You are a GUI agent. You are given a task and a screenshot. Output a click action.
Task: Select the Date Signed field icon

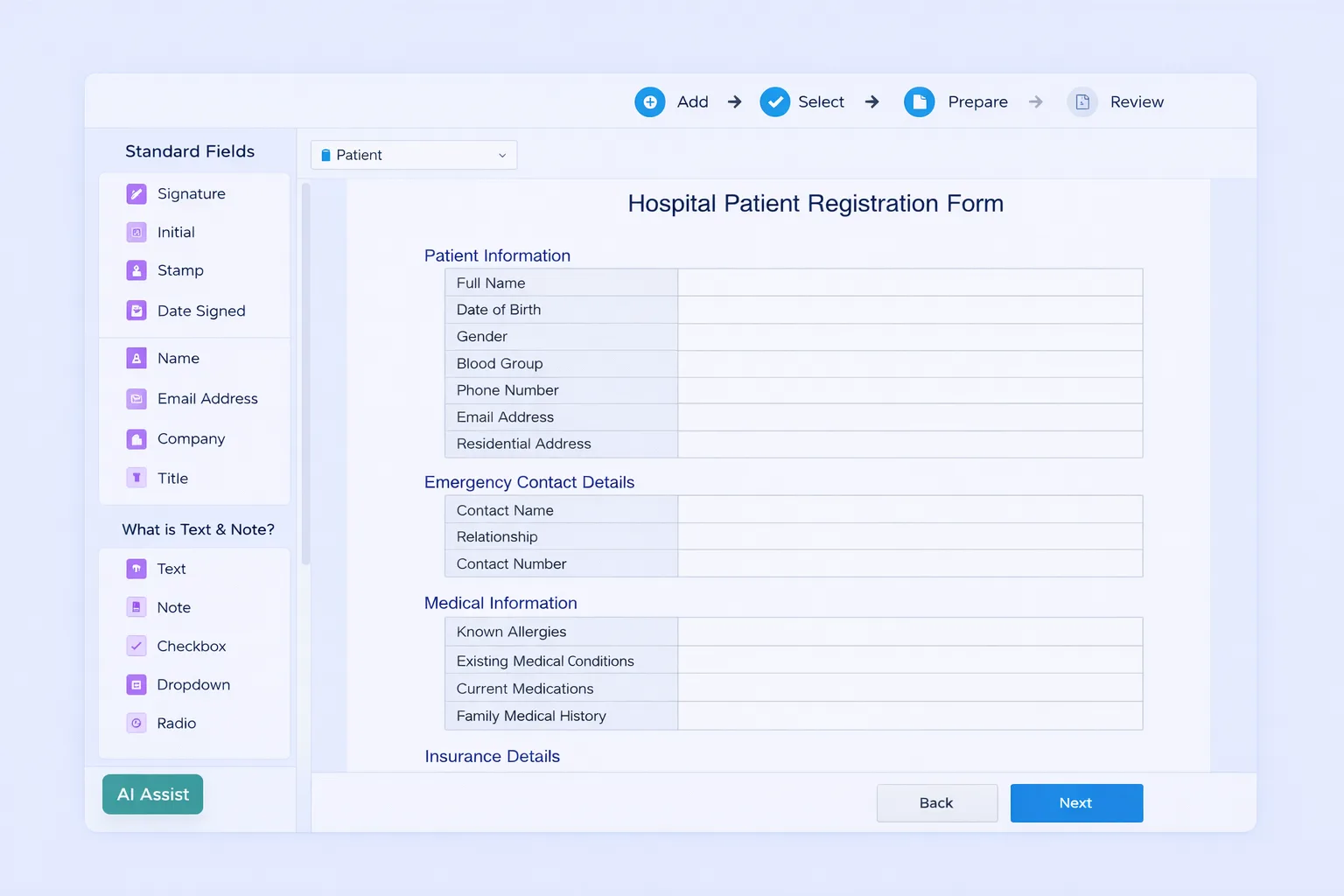136,311
